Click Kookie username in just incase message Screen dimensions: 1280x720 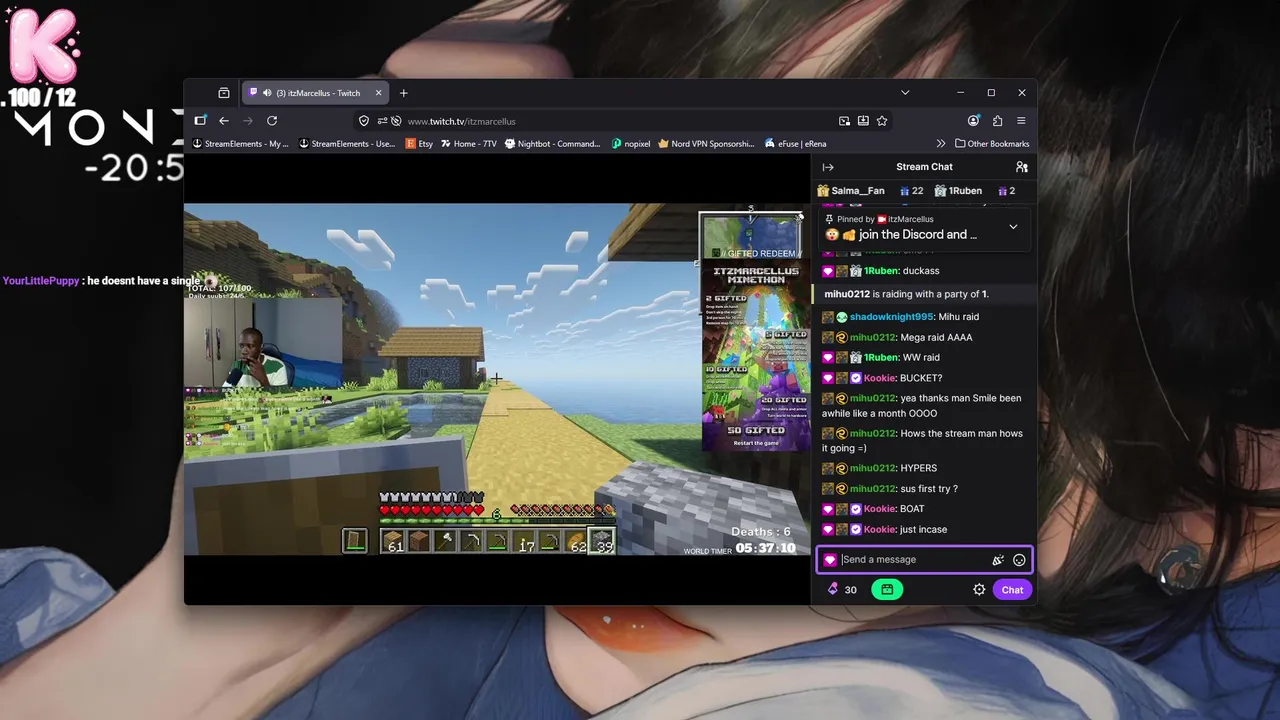(x=880, y=530)
